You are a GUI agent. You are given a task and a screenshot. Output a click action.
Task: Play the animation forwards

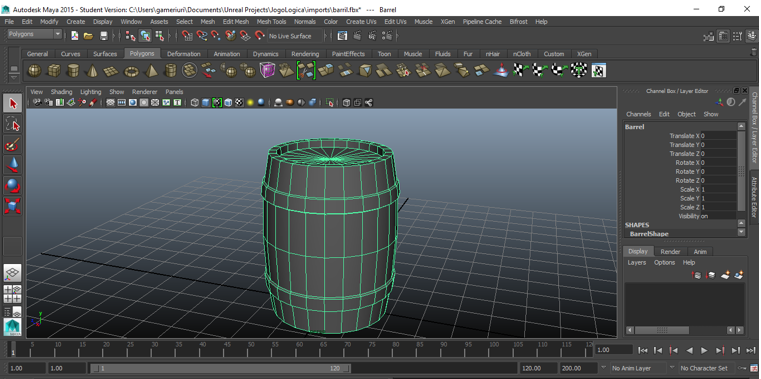click(x=704, y=350)
